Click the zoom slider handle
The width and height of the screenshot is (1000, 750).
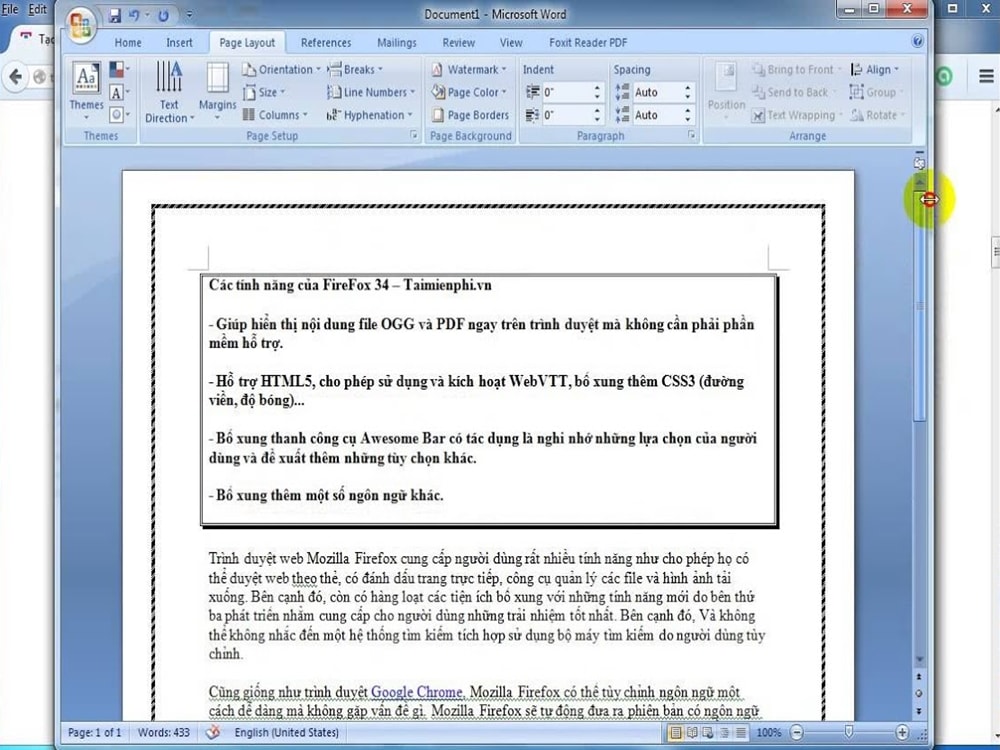[849, 732]
